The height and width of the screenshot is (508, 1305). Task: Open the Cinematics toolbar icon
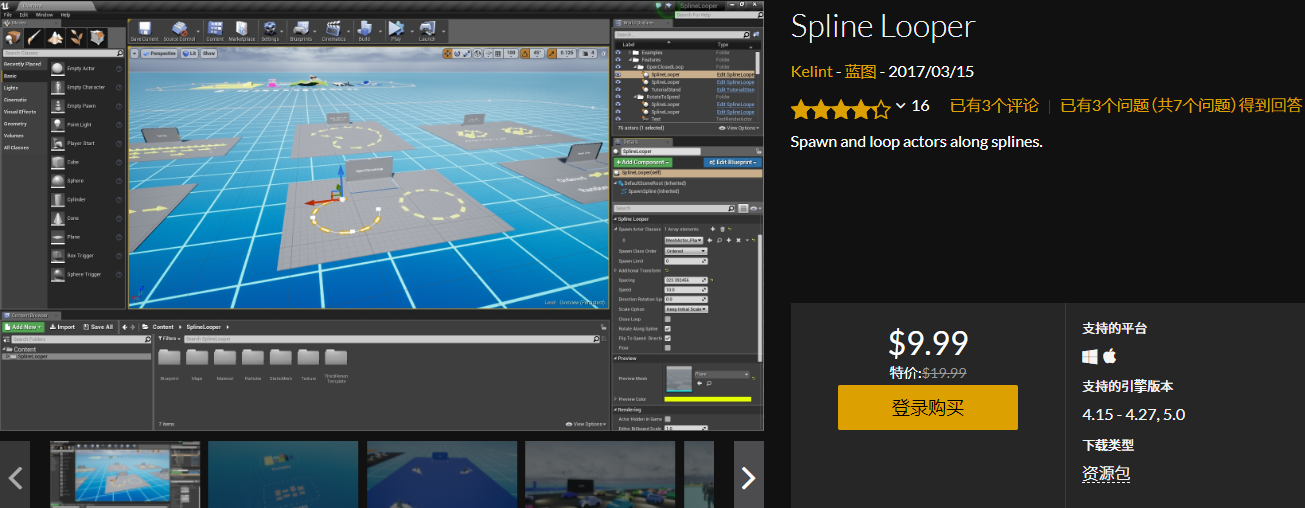pos(333,29)
